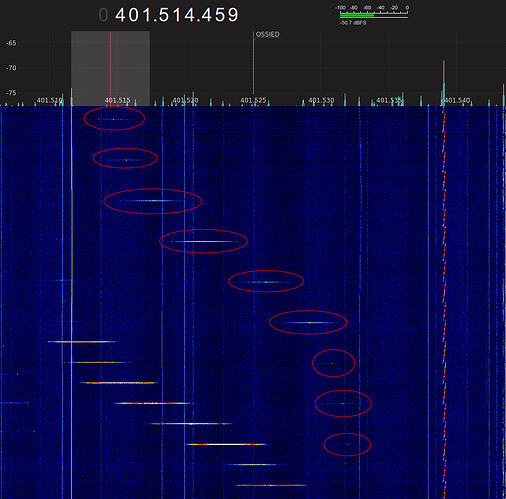
Task: Click the dimmed leading zero frequency digit
Action: [103, 15]
